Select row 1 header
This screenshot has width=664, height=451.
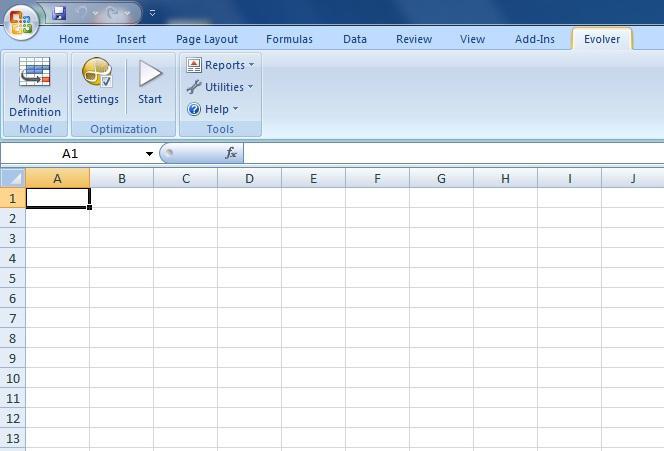pyautogui.click(x=13, y=198)
